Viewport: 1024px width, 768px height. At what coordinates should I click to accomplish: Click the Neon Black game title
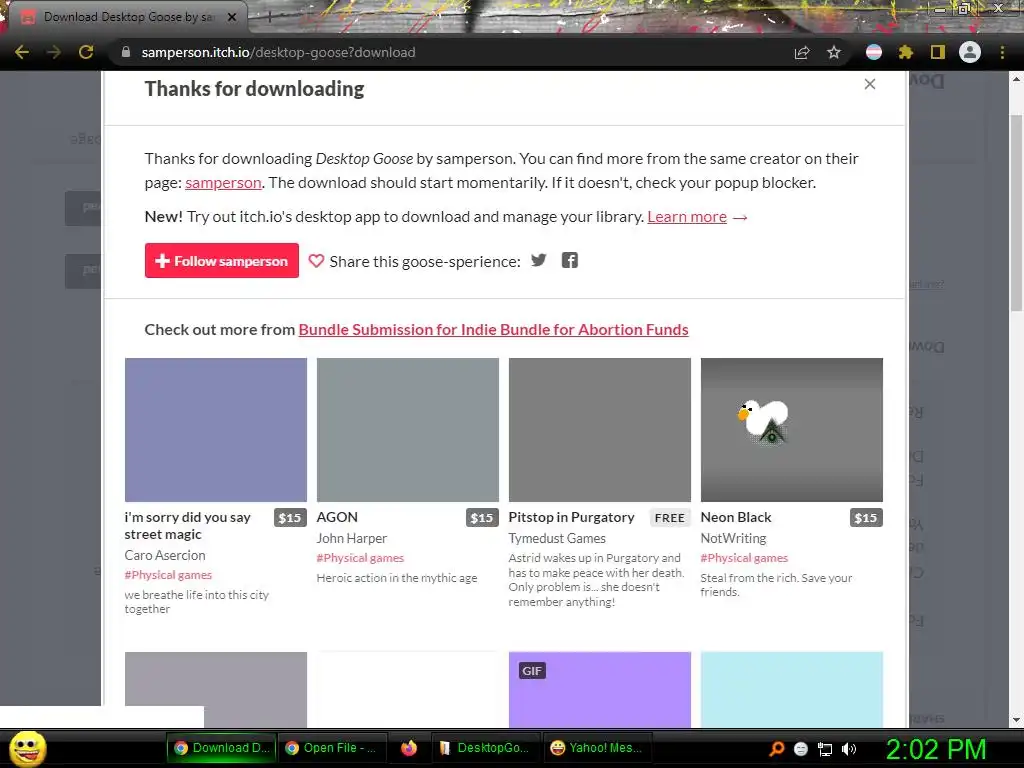[x=736, y=517]
